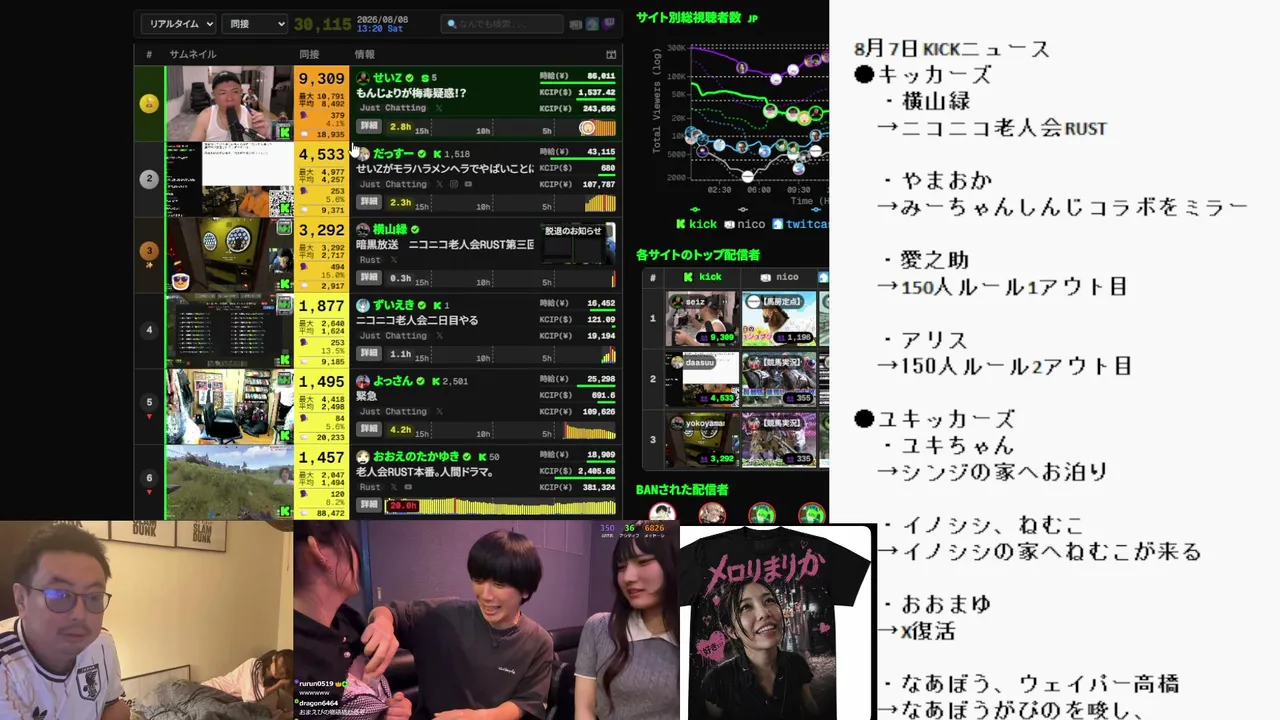The image size is (1280, 720).
Task: Click the 情報 column header
Action: click(365, 54)
